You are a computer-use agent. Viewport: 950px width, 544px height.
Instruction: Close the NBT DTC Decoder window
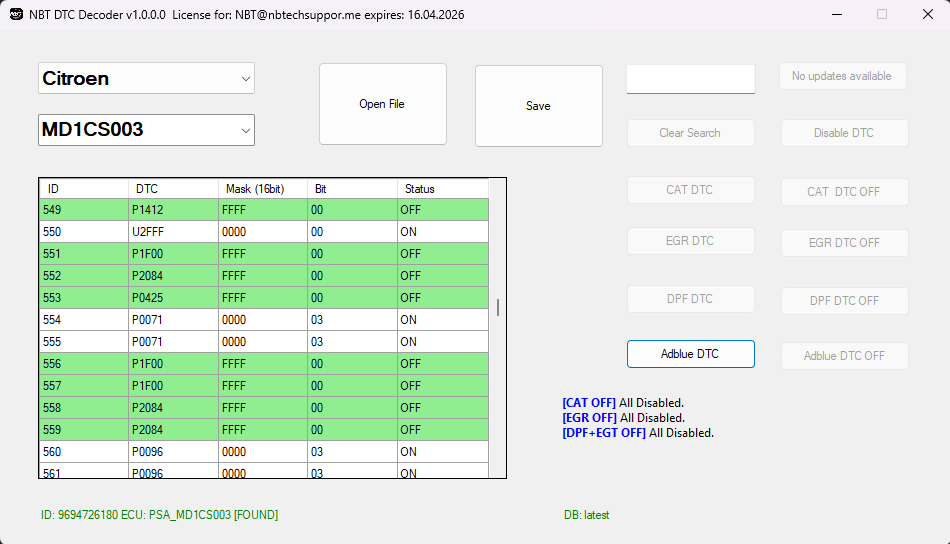coord(928,14)
